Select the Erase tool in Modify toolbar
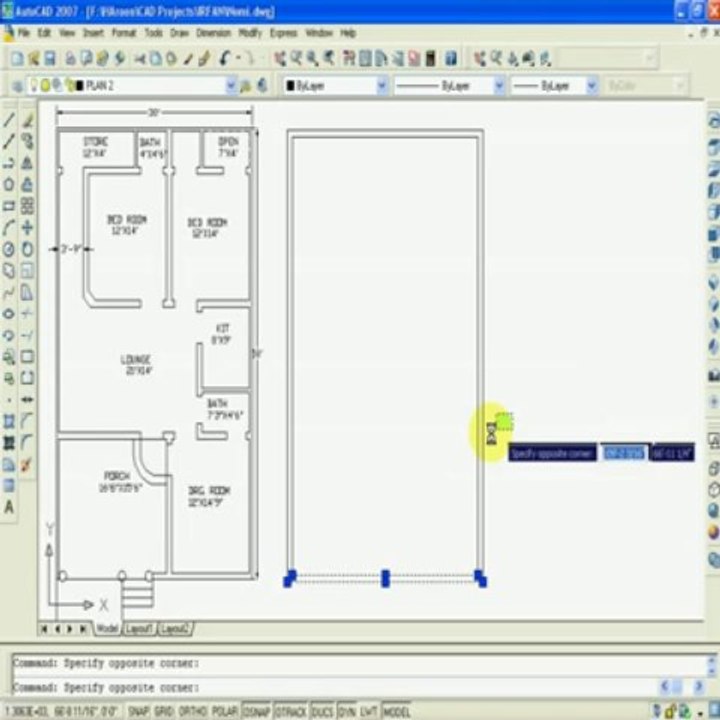 (x=27, y=120)
